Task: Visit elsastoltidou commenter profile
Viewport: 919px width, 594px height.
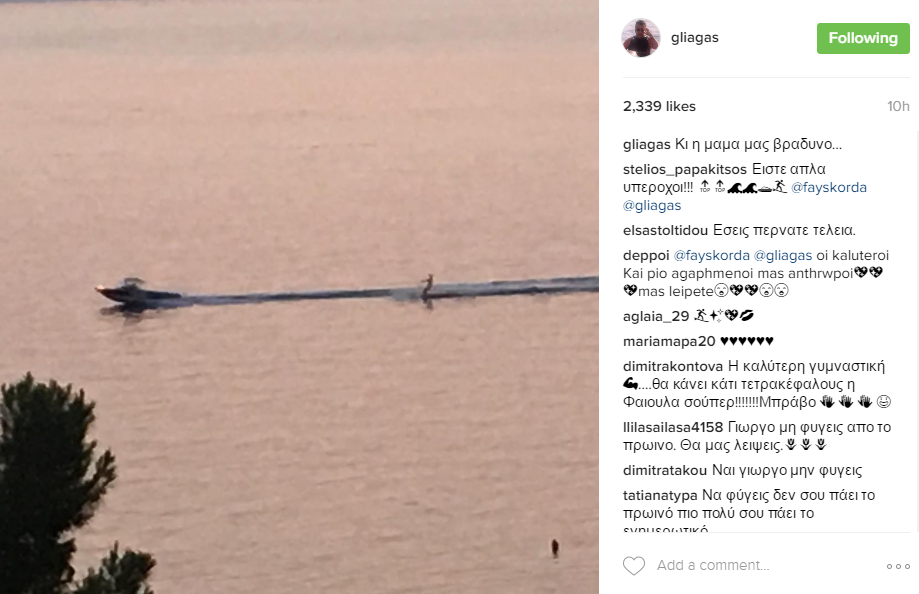Action: 665,230
